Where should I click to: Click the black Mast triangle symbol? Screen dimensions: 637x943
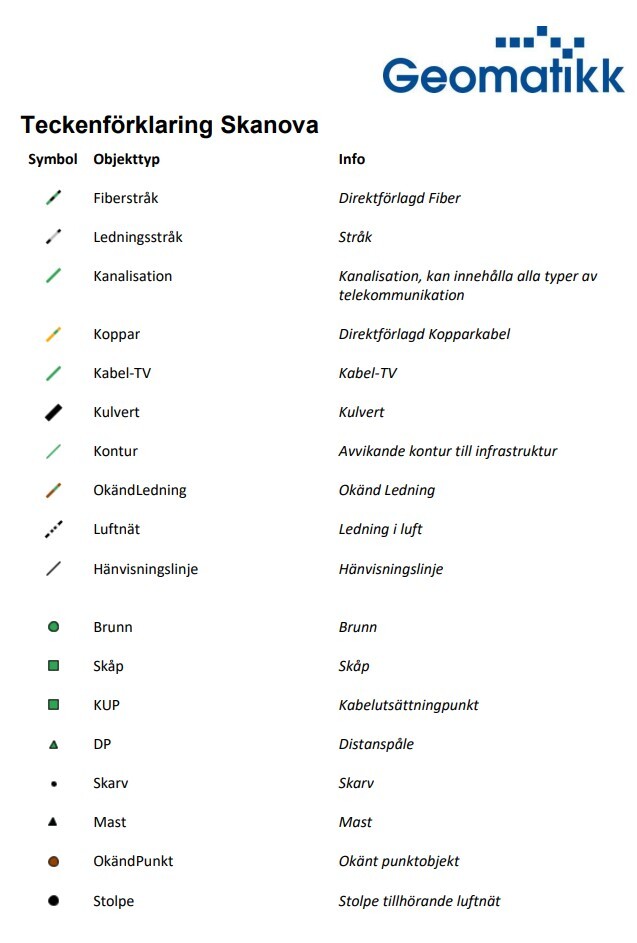coord(54,822)
